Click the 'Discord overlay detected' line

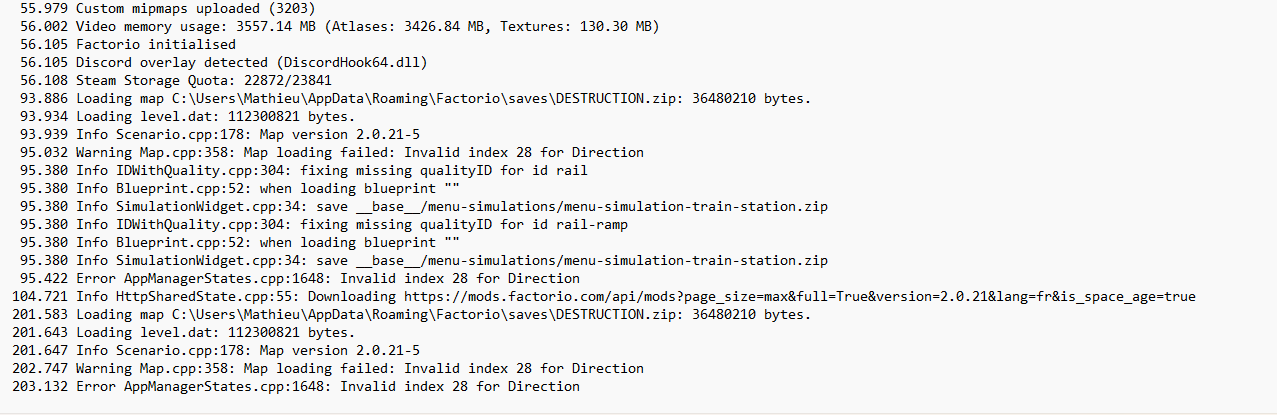coord(223,62)
